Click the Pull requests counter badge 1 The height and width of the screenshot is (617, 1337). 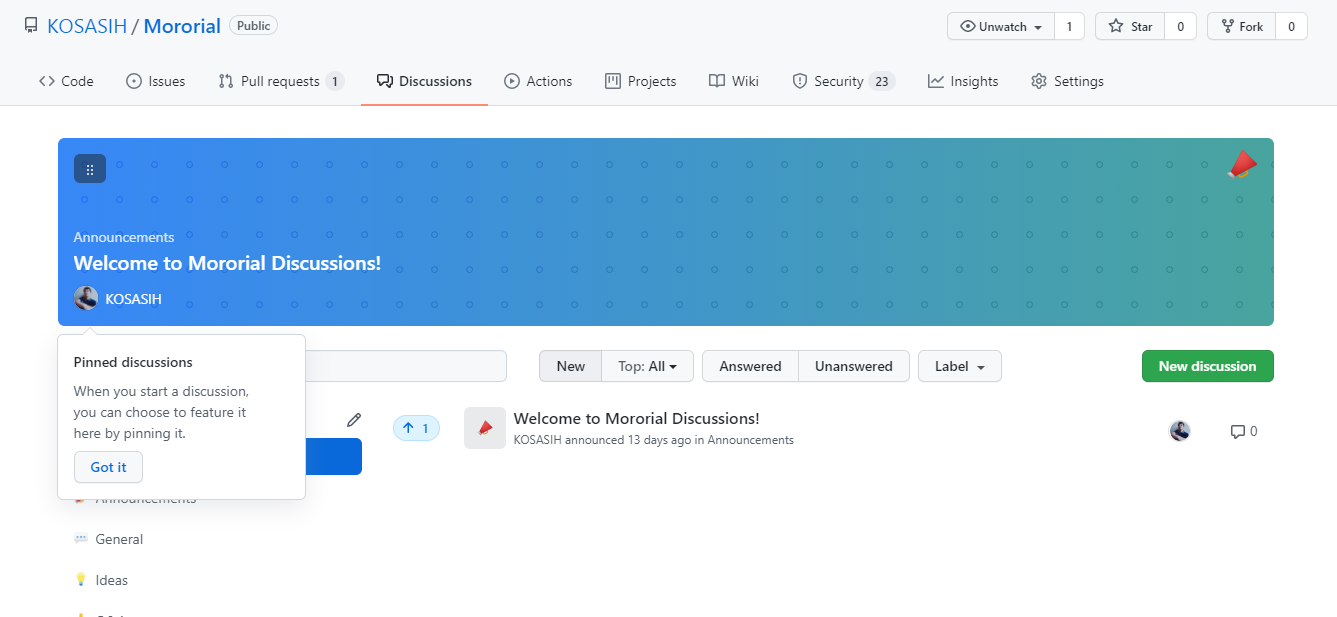tap(335, 81)
